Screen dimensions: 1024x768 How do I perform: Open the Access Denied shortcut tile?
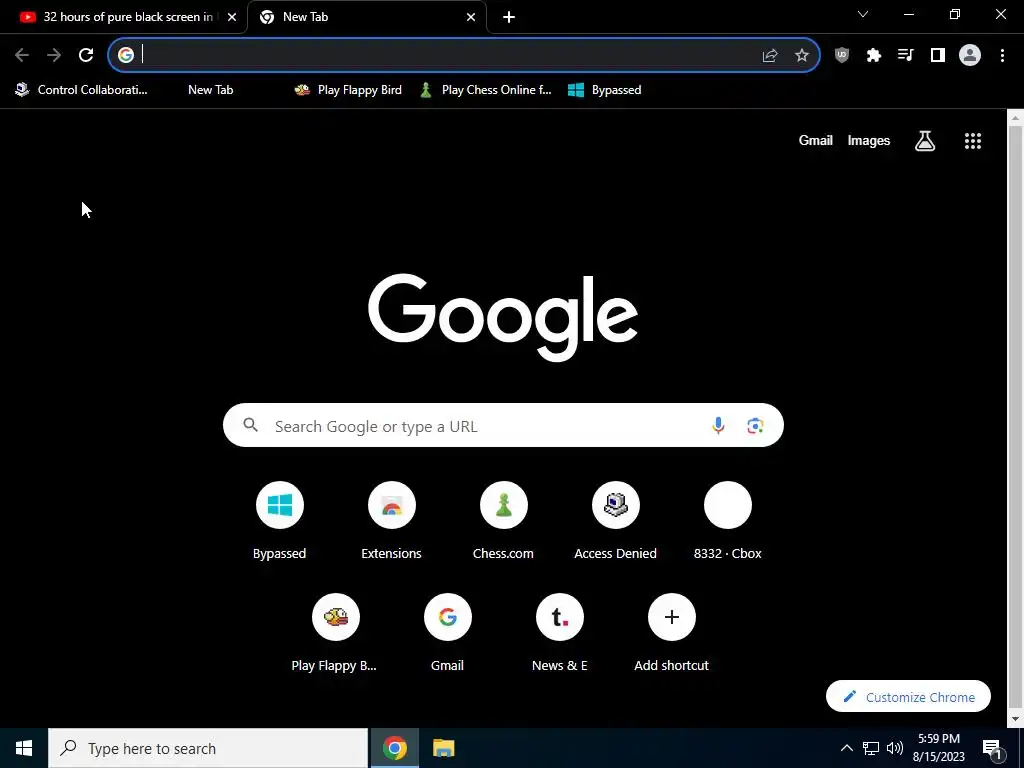(x=615, y=521)
